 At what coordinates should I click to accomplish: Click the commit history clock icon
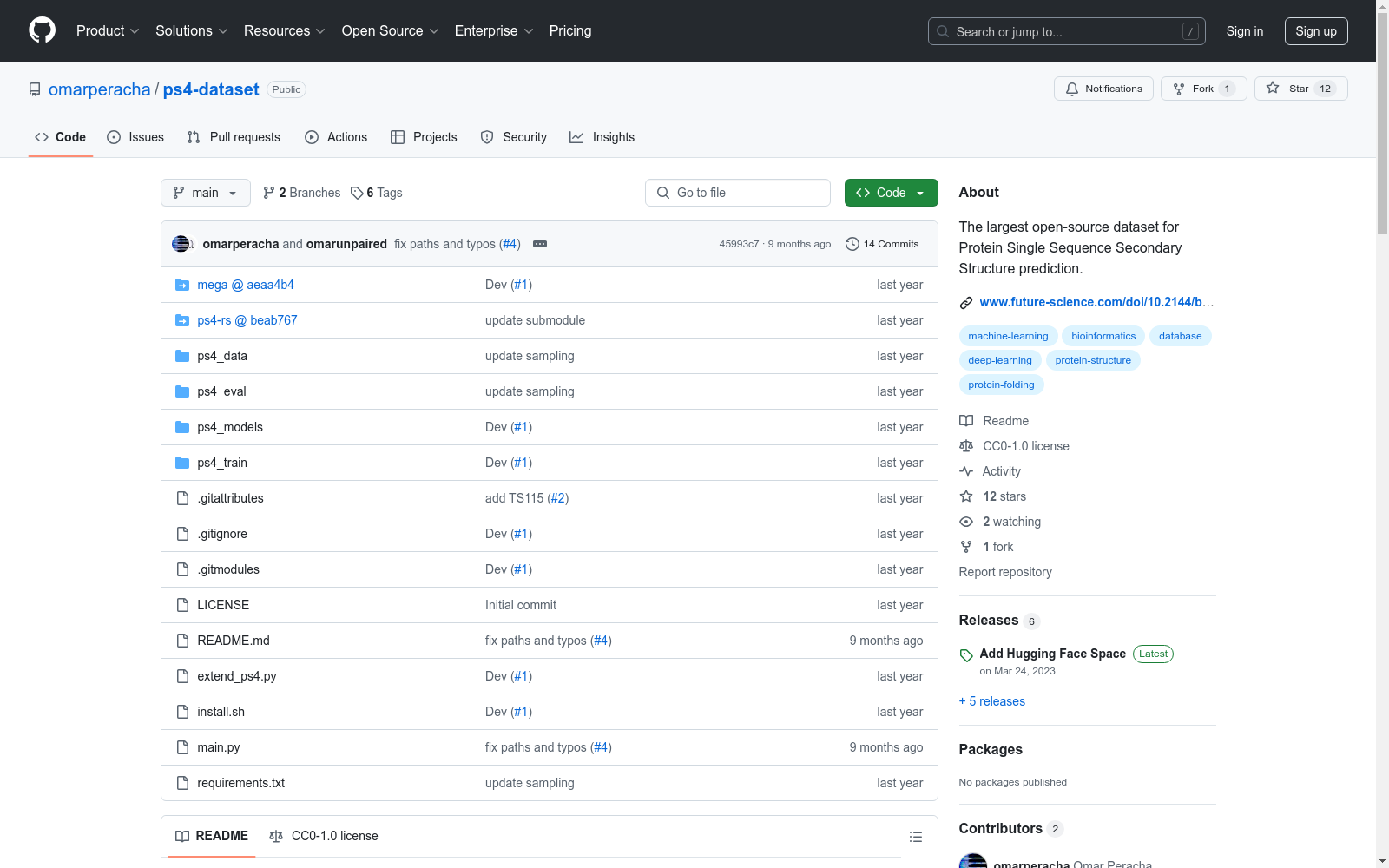tap(852, 244)
